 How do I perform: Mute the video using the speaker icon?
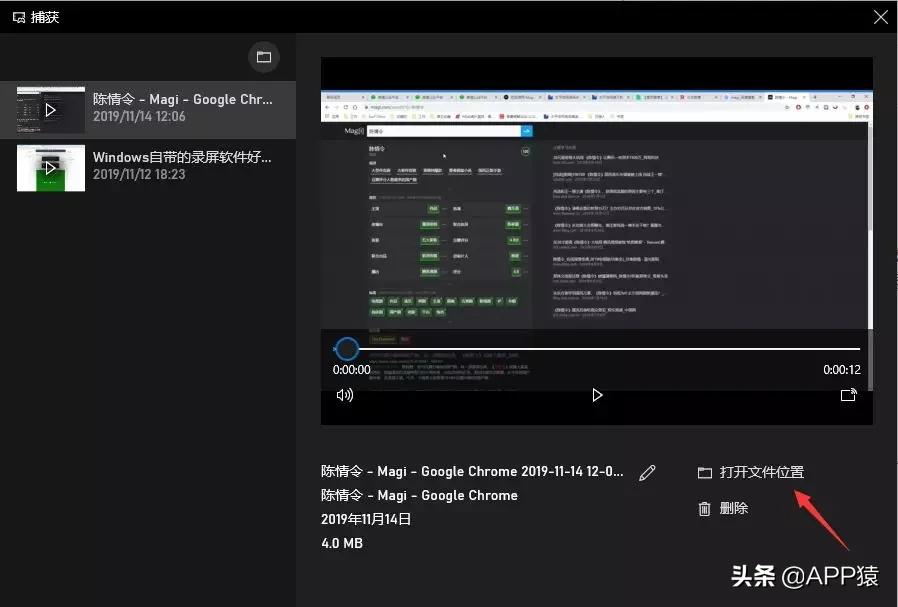[x=344, y=395]
